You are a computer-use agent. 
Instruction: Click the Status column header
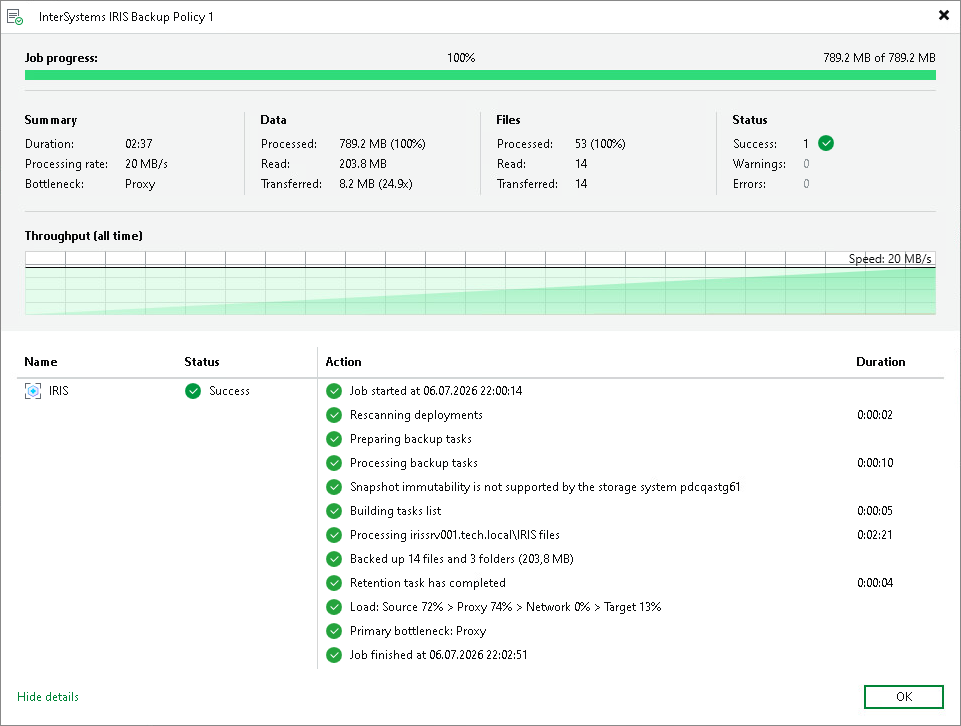202,361
